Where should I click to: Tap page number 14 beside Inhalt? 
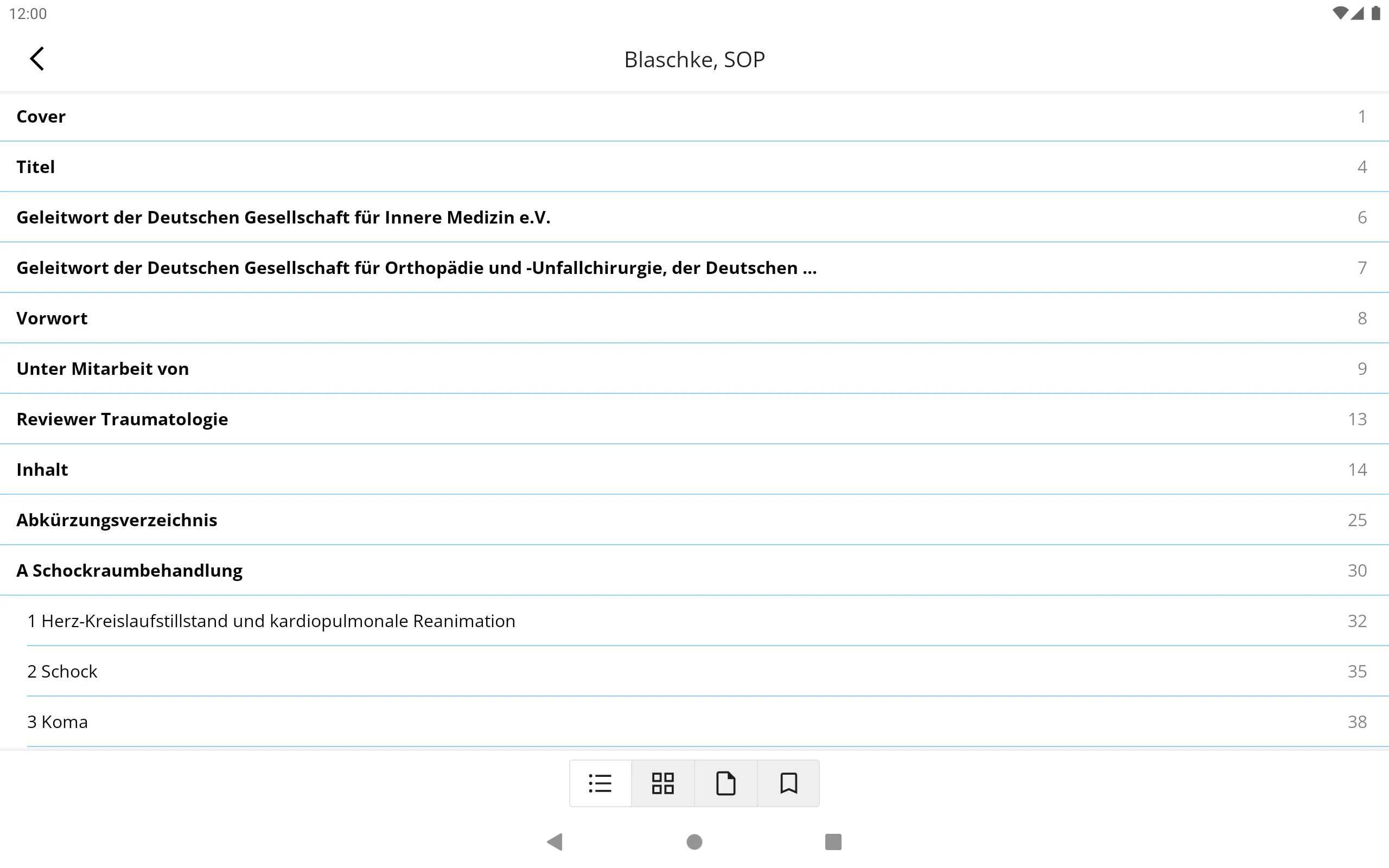pos(1357,470)
